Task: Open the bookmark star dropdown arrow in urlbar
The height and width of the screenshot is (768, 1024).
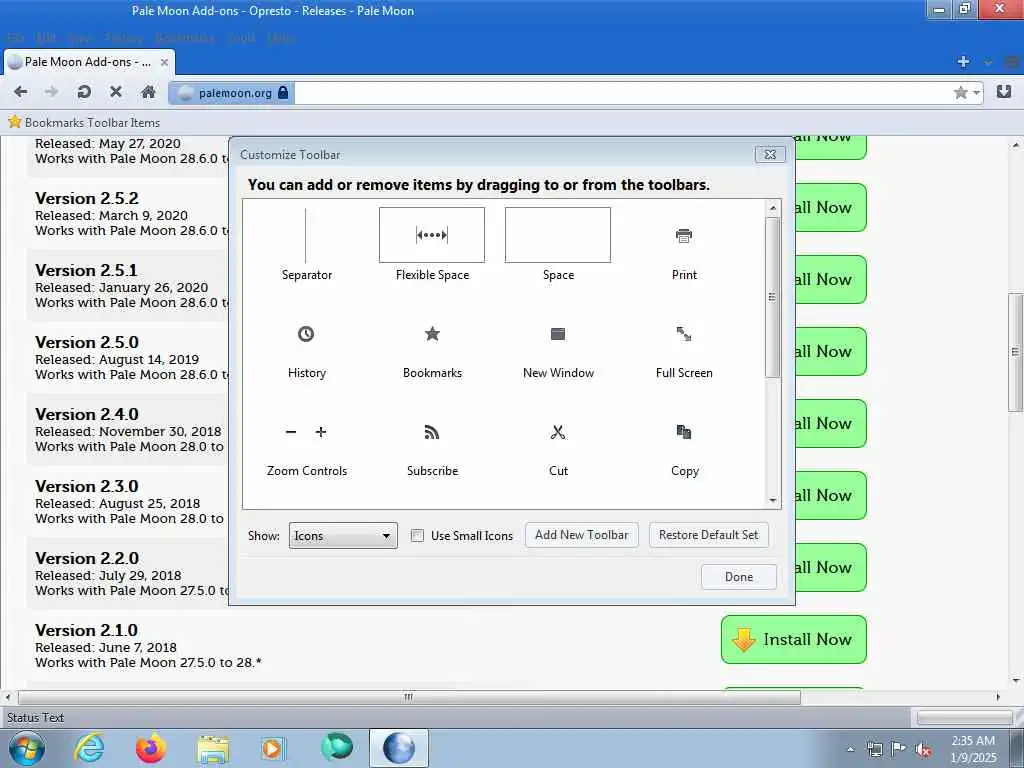Action: [976, 93]
